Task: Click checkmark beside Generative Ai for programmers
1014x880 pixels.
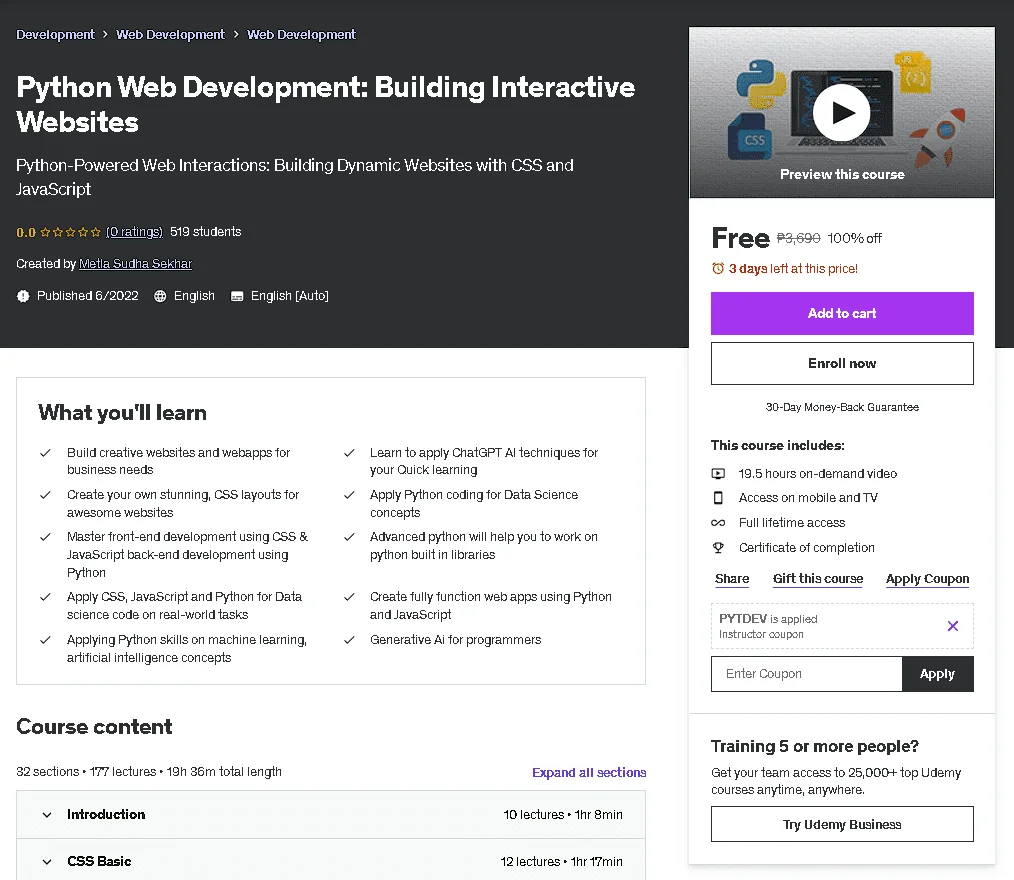Action: point(349,639)
